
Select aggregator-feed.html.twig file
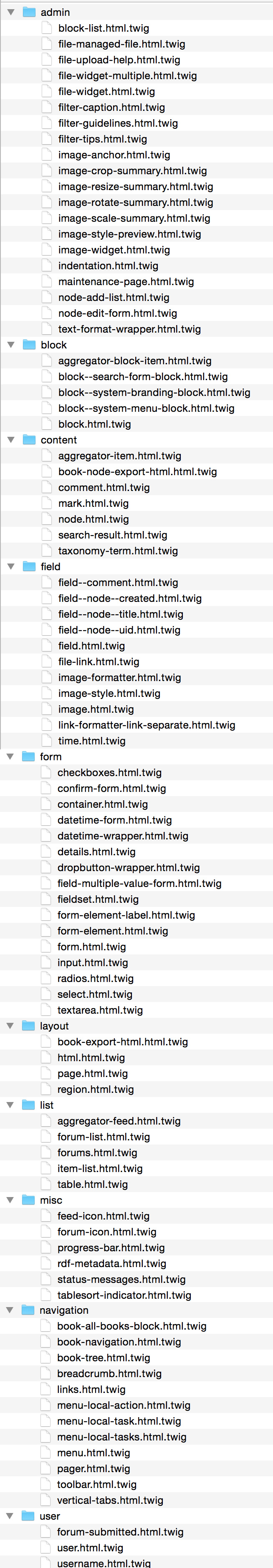(119, 1121)
